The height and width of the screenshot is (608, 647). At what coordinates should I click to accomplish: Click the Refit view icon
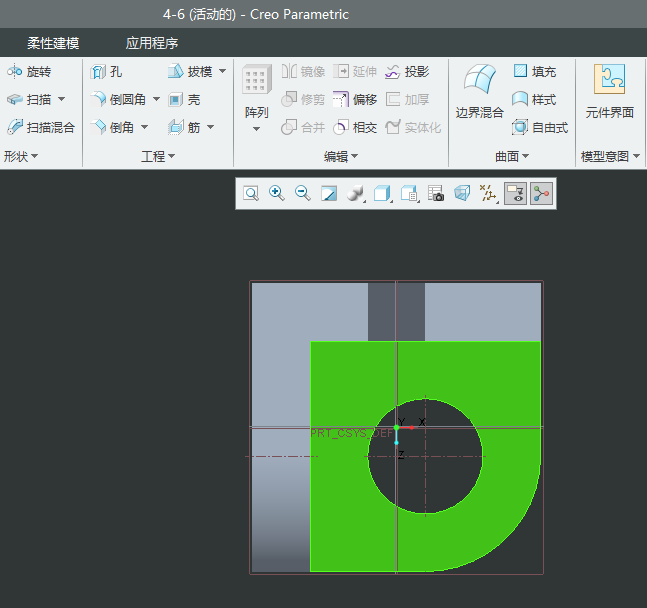click(251, 194)
